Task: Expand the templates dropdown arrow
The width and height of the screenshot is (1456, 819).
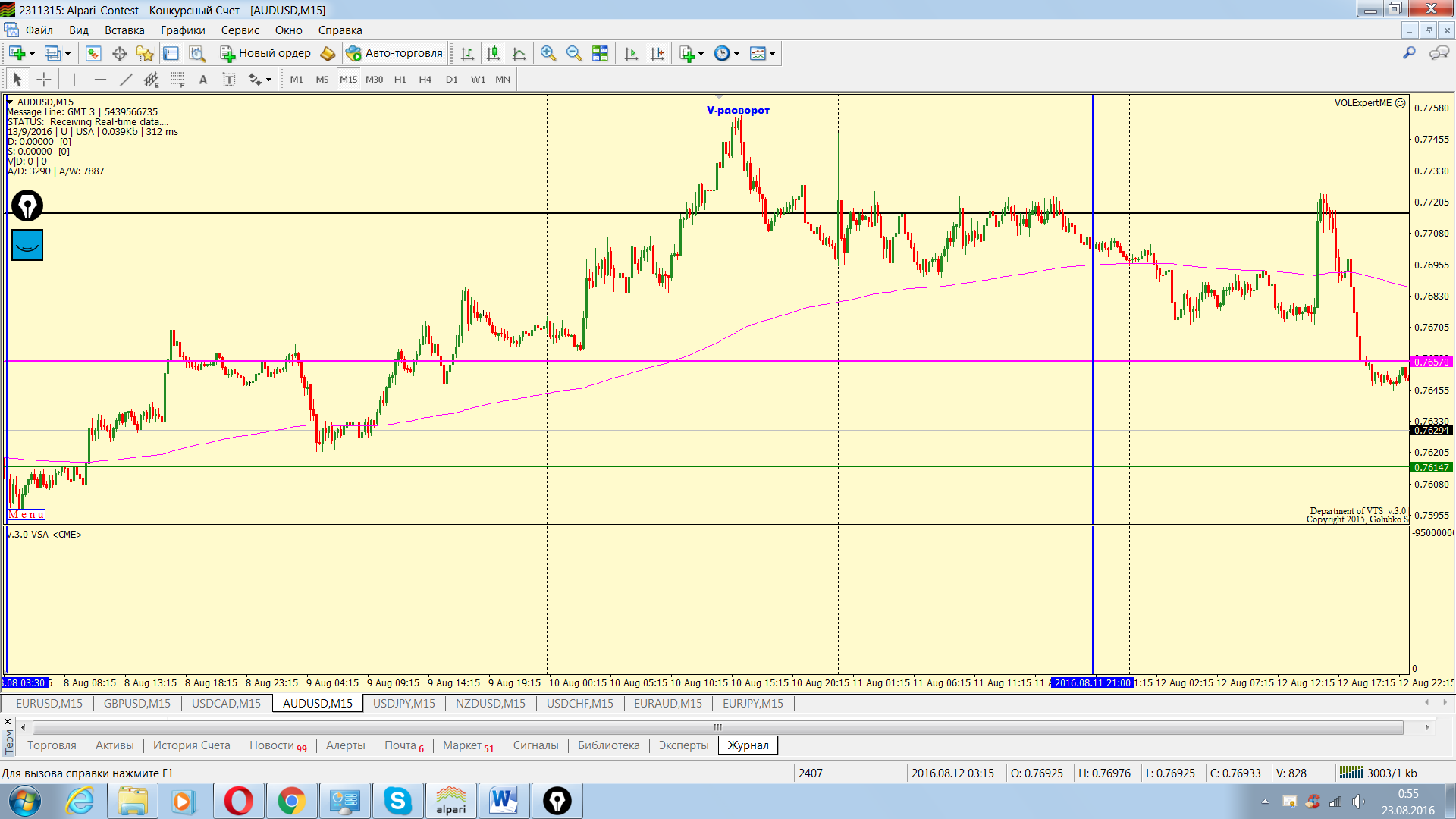Action: click(x=772, y=54)
